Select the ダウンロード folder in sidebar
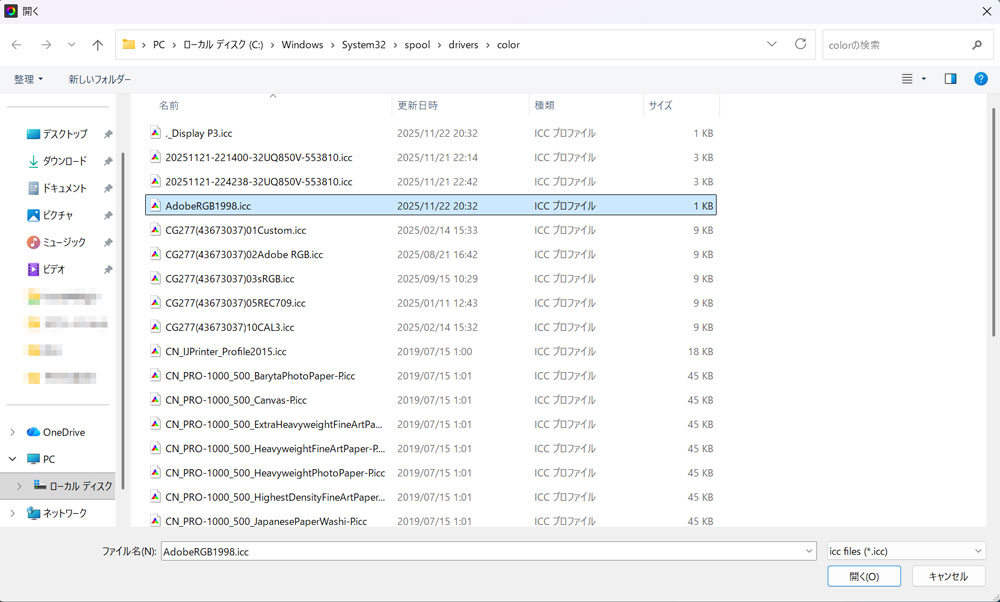Image resolution: width=1000 pixels, height=602 pixels. 64,161
